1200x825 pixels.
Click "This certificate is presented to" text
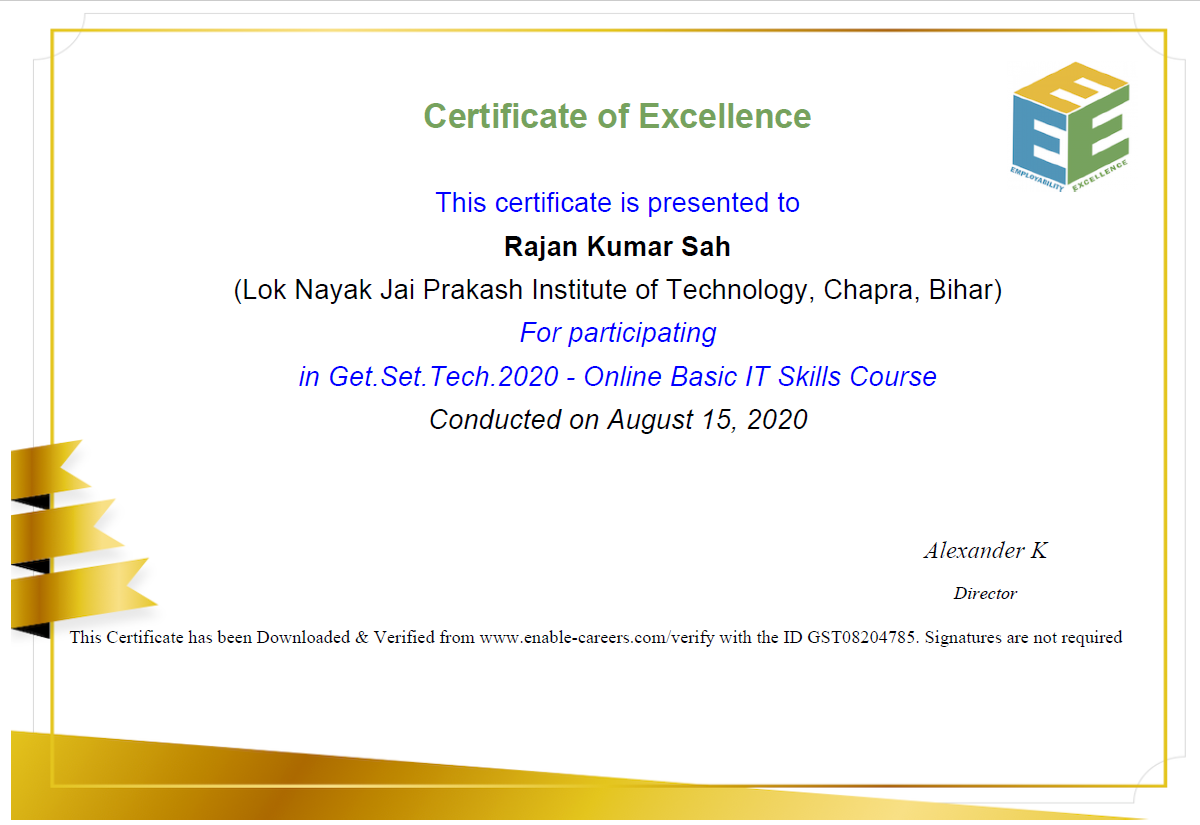tap(617, 203)
